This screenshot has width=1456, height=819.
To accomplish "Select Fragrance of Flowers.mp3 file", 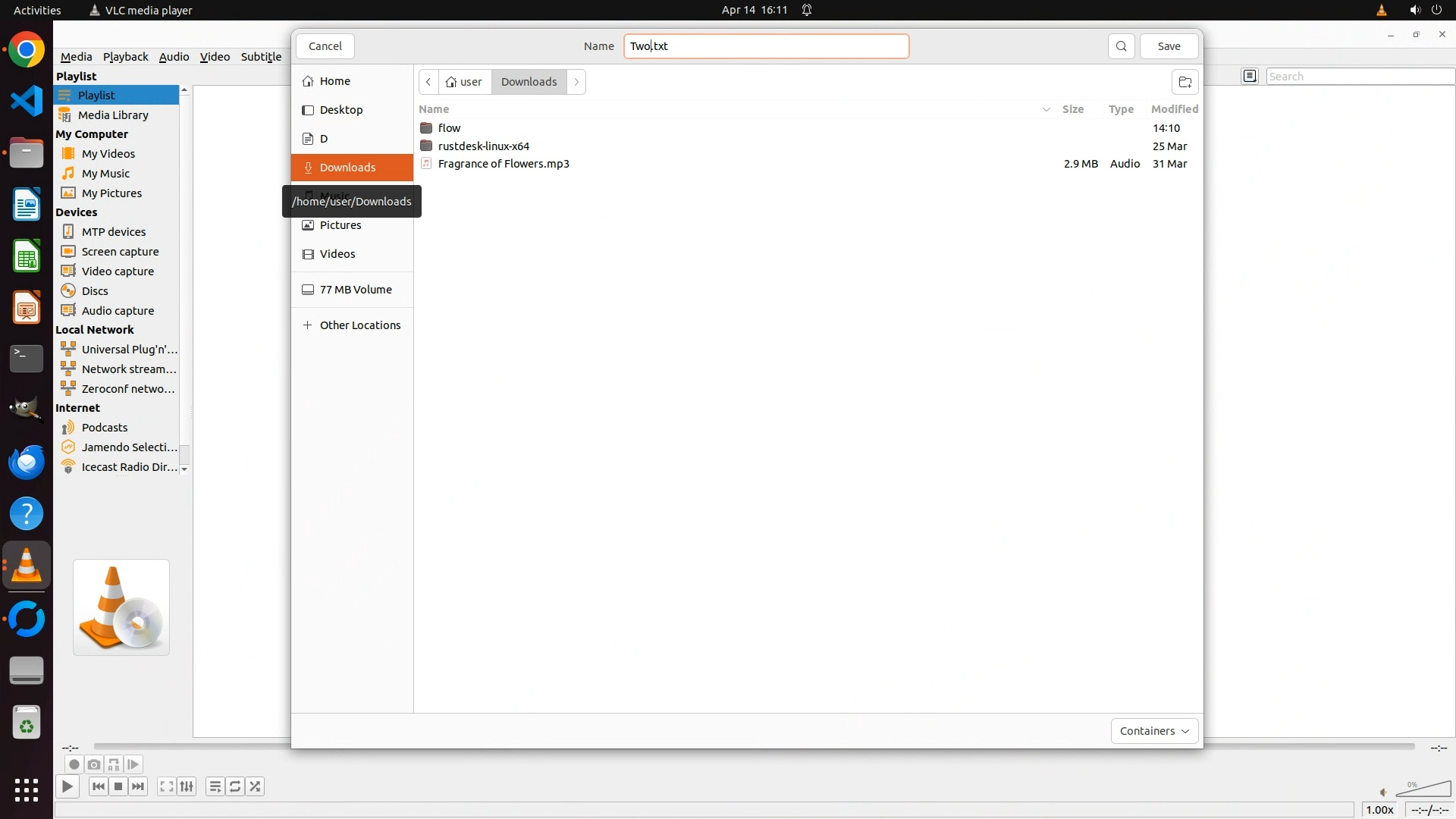I will coord(504,164).
